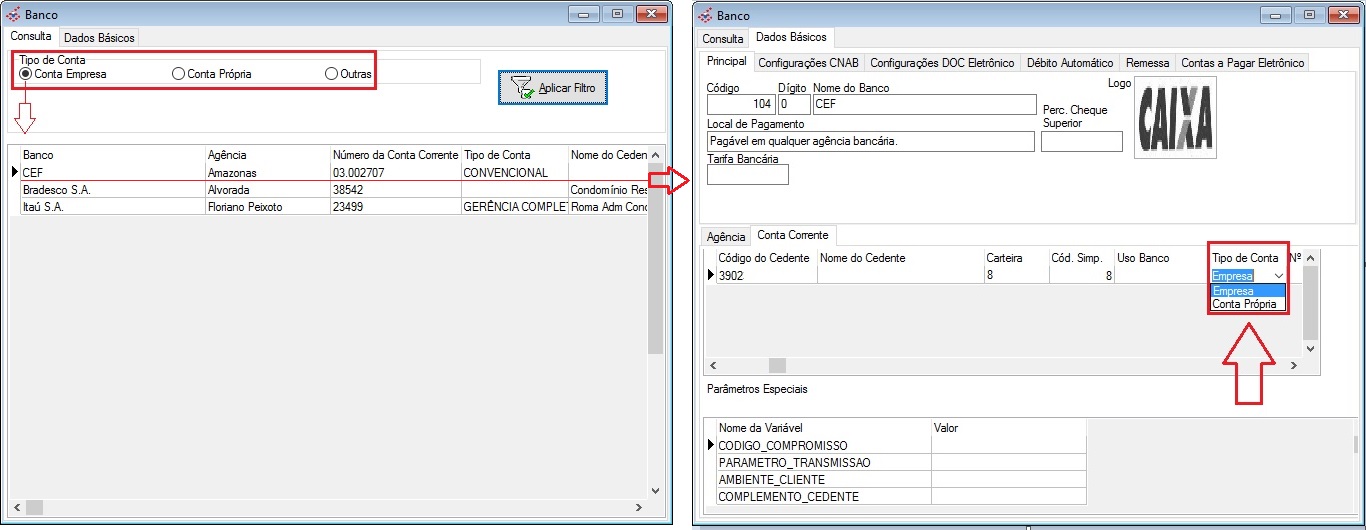Click the Banco app icon in right title bar
The image size is (1366, 530).
(x=704, y=15)
